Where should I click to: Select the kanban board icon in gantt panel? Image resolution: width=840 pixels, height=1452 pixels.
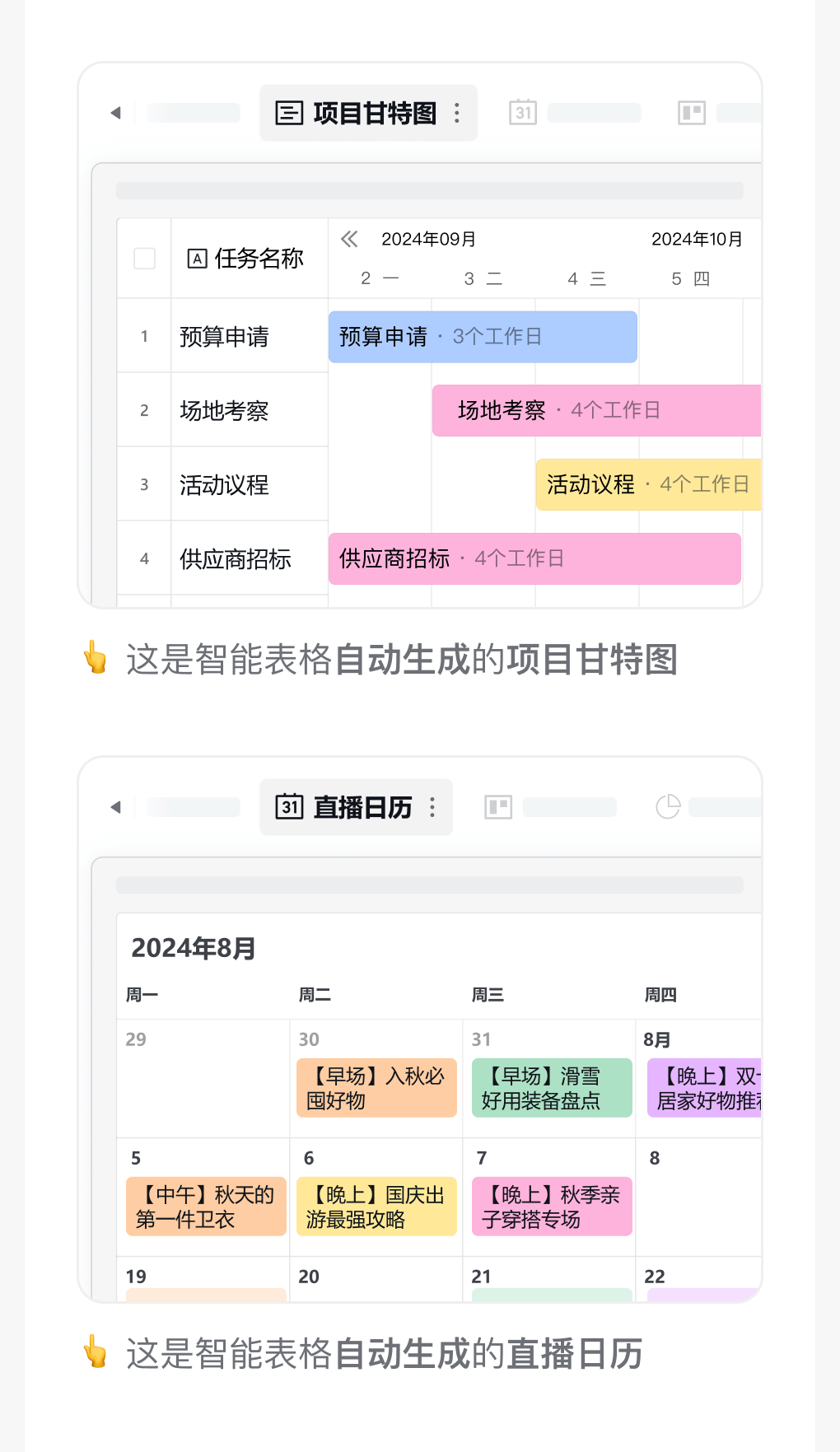(692, 113)
